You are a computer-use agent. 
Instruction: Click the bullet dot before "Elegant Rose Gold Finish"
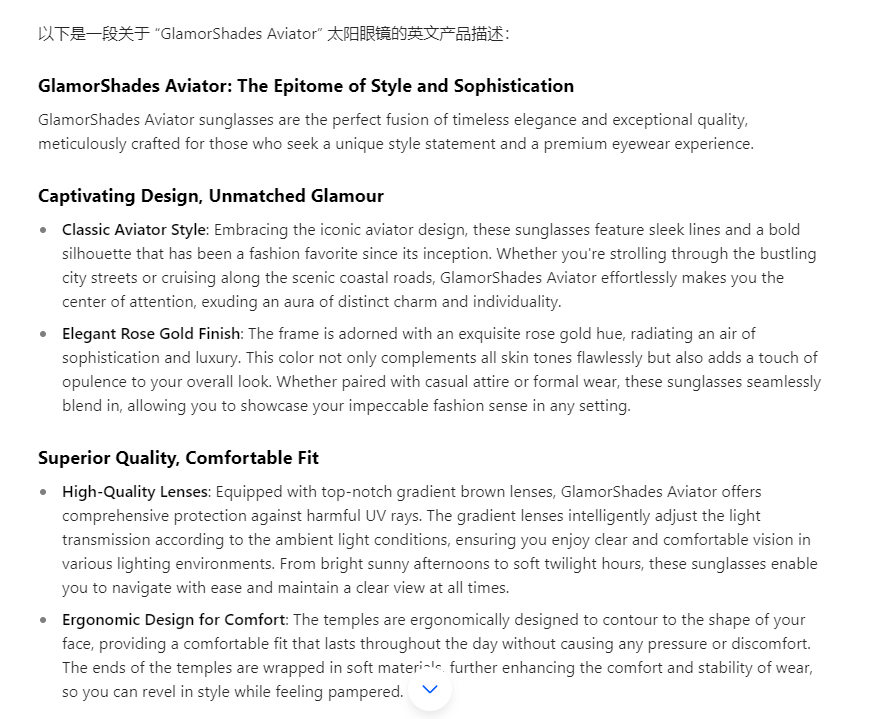click(43, 334)
